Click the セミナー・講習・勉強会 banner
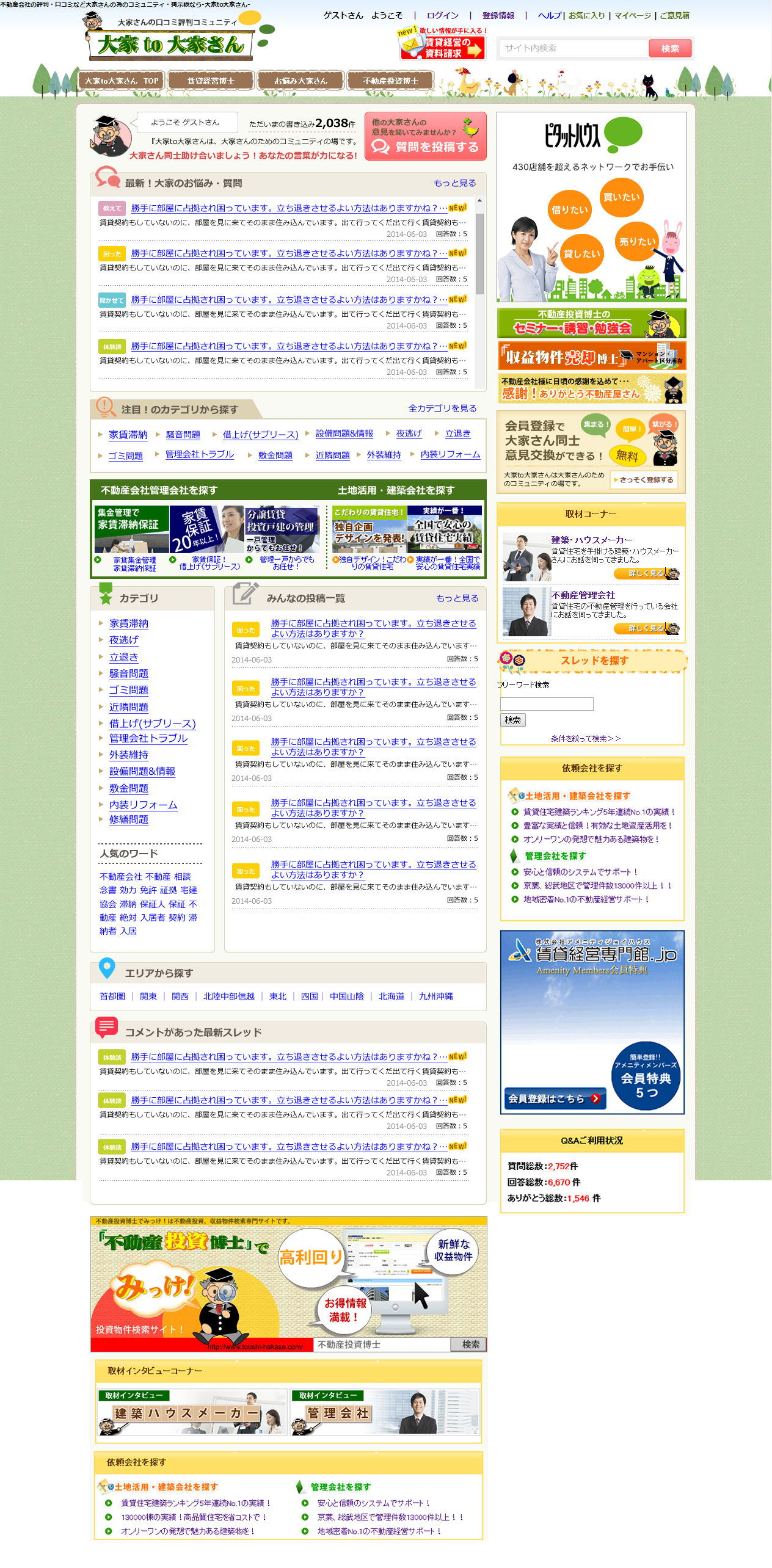The width and height of the screenshot is (772, 1568). click(591, 323)
